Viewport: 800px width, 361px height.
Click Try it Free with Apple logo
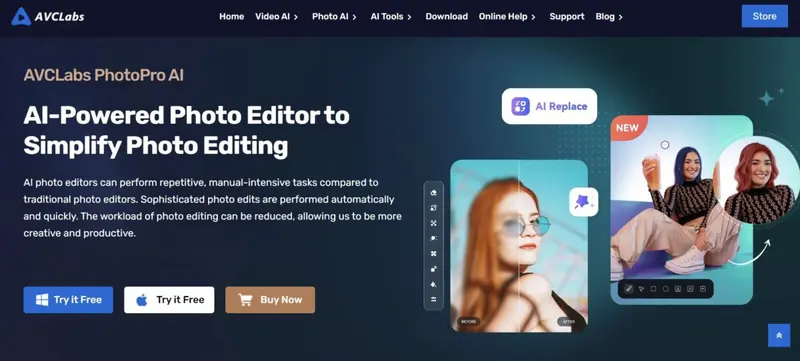169,300
